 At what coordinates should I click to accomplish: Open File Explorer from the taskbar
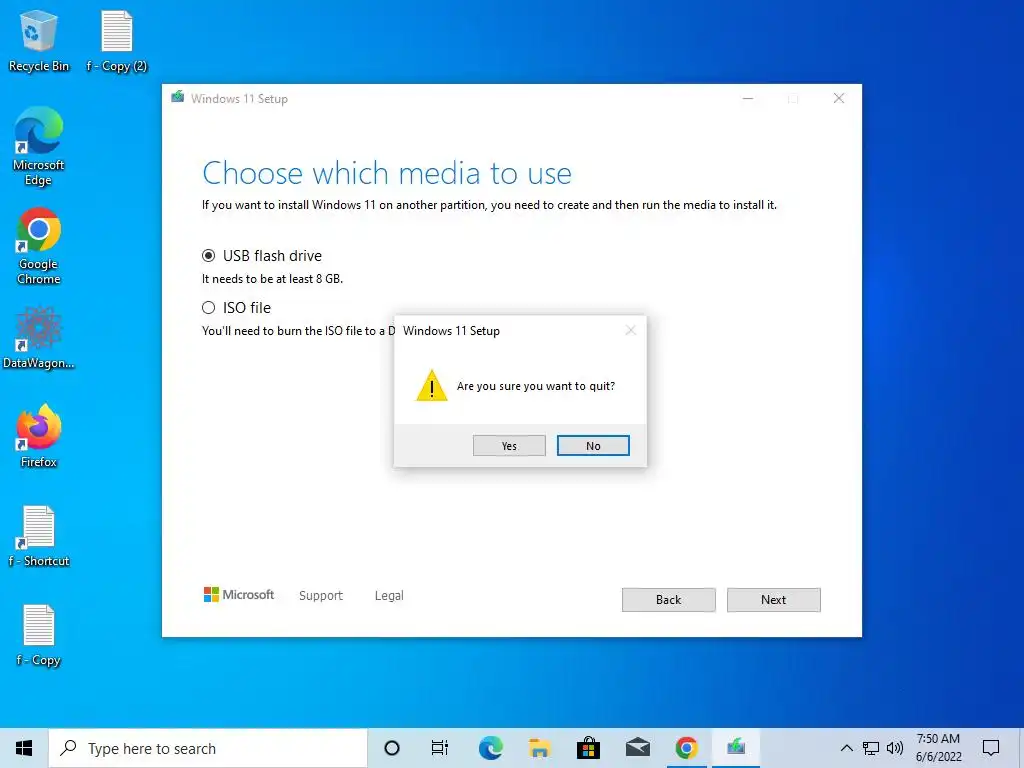coord(539,748)
